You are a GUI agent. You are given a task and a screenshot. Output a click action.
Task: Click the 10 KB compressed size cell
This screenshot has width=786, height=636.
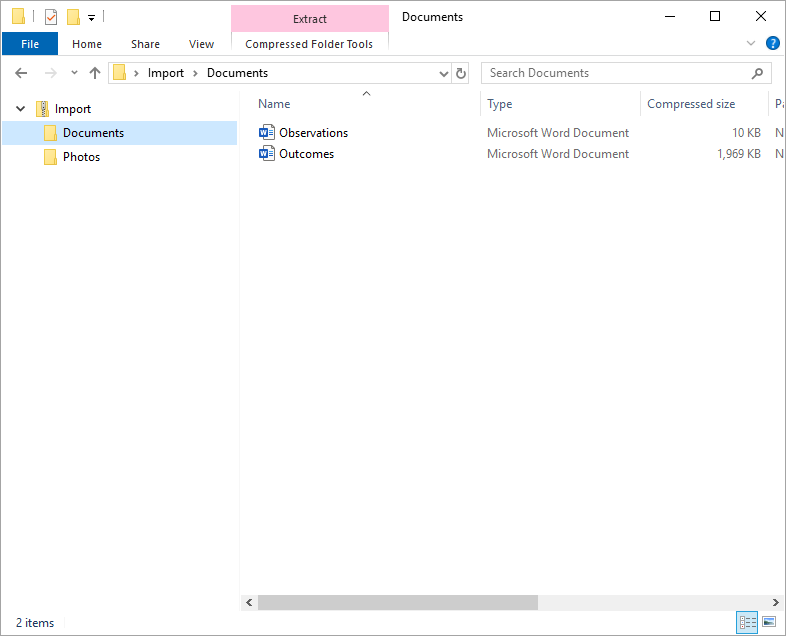(x=746, y=133)
